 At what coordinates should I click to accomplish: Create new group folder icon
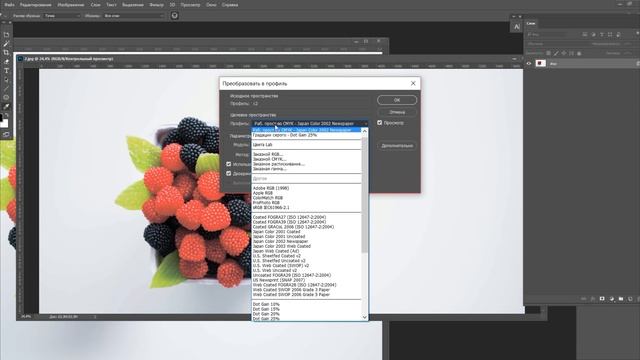[621, 299]
